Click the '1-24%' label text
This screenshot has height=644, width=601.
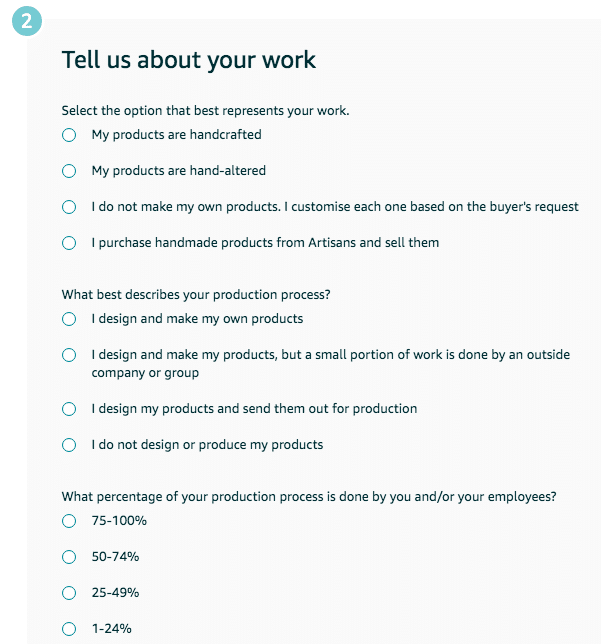click(x=112, y=629)
